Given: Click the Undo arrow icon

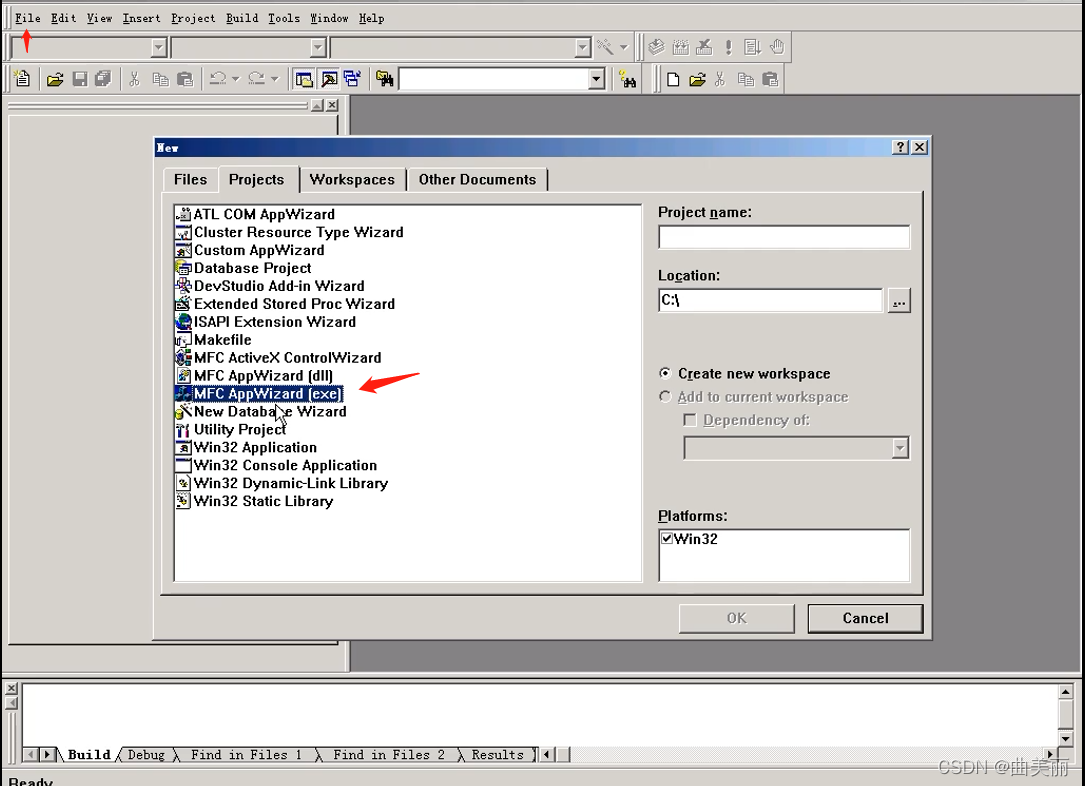Looking at the screenshot, I should 218,79.
